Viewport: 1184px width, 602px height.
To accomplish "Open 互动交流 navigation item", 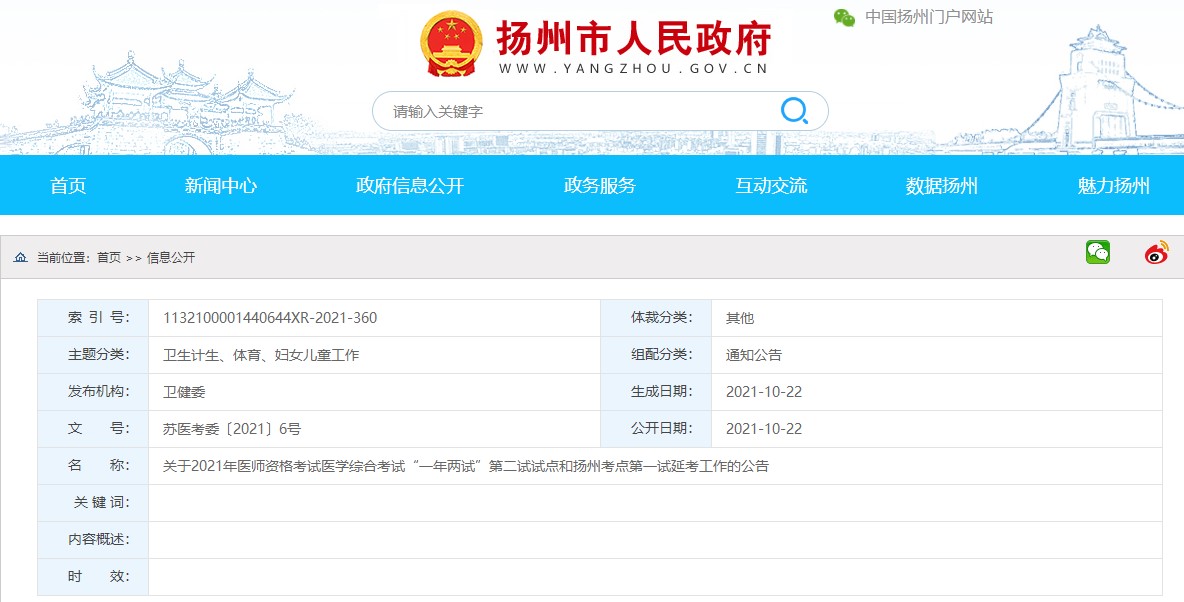I will point(771,186).
